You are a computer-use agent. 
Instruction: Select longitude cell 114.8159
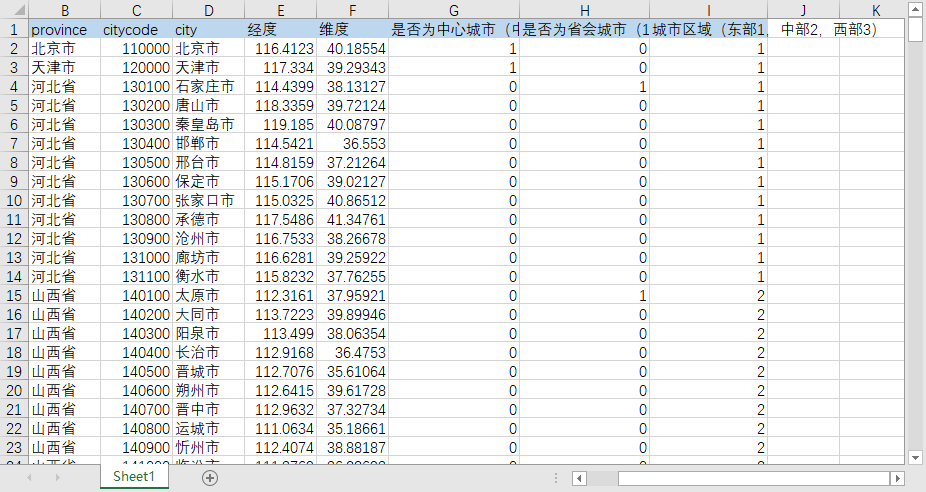point(281,162)
